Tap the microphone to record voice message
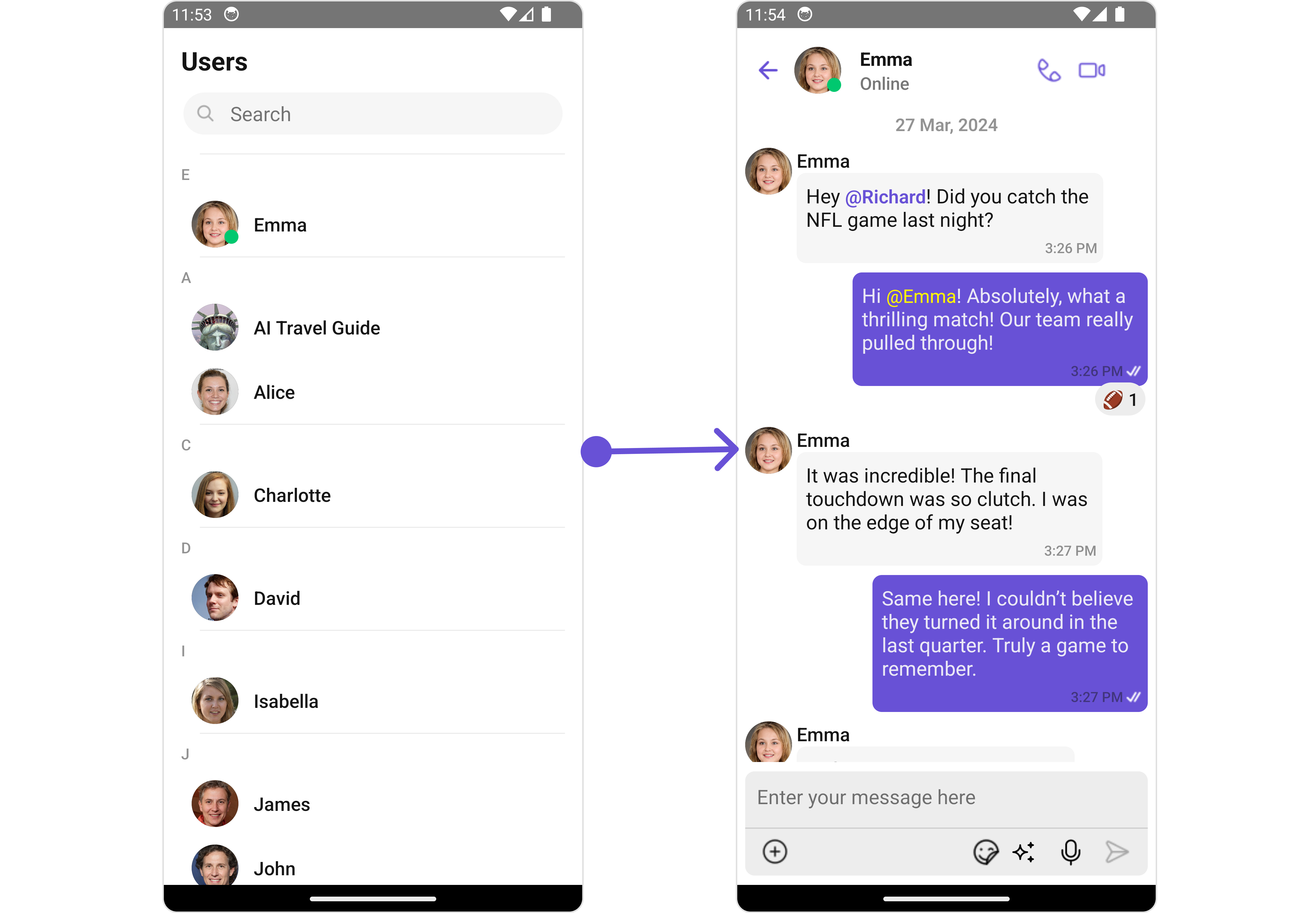This screenshot has height=913, width=1316. pos(1070,852)
